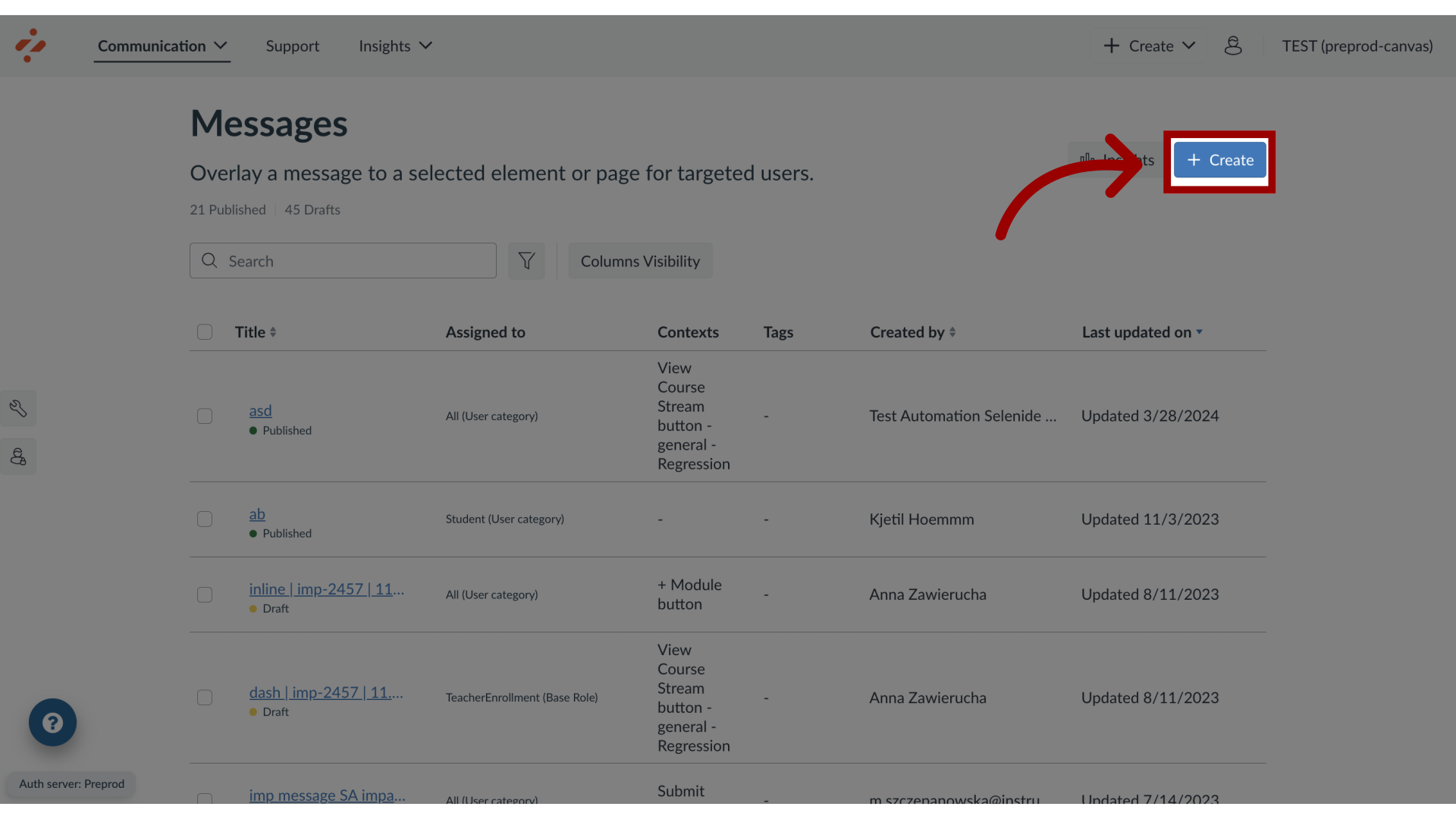Toggle the top-left checkbox to select all
Screen dimensions: 1456x819
point(205,332)
